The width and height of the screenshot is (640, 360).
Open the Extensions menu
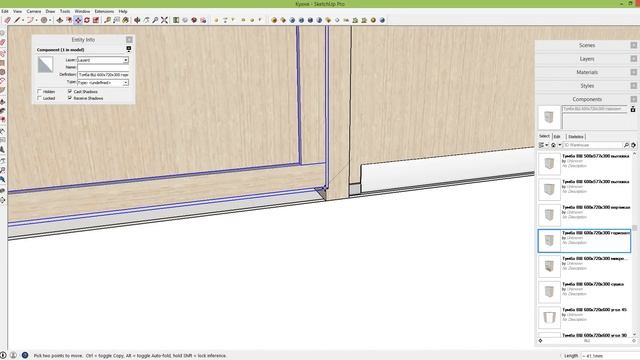(x=104, y=11)
